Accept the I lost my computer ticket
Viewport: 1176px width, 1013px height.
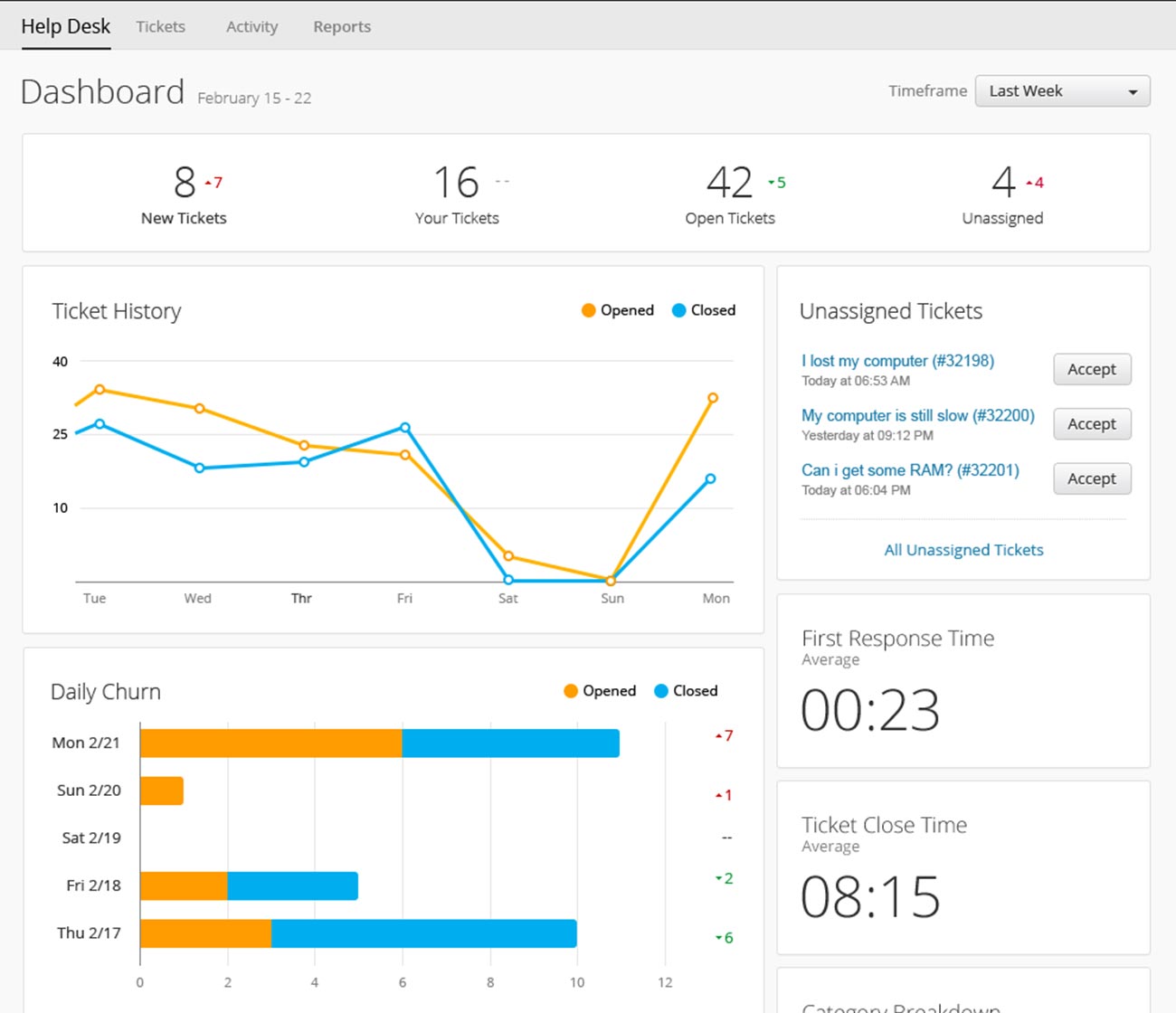[1092, 369]
